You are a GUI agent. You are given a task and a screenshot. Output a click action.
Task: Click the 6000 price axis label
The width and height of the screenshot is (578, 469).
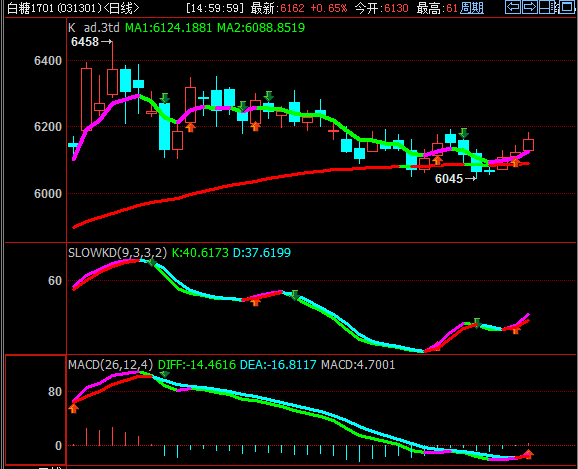(x=48, y=194)
